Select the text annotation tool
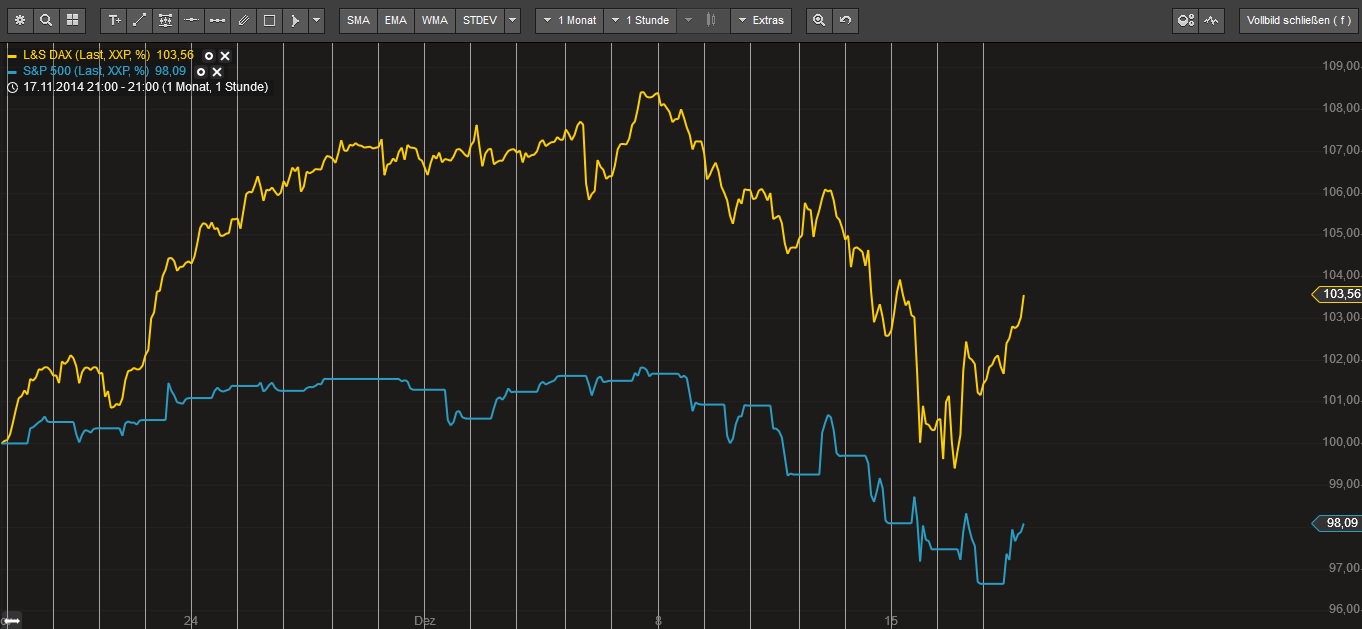The height and width of the screenshot is (629, 1362). coord(114,20)
